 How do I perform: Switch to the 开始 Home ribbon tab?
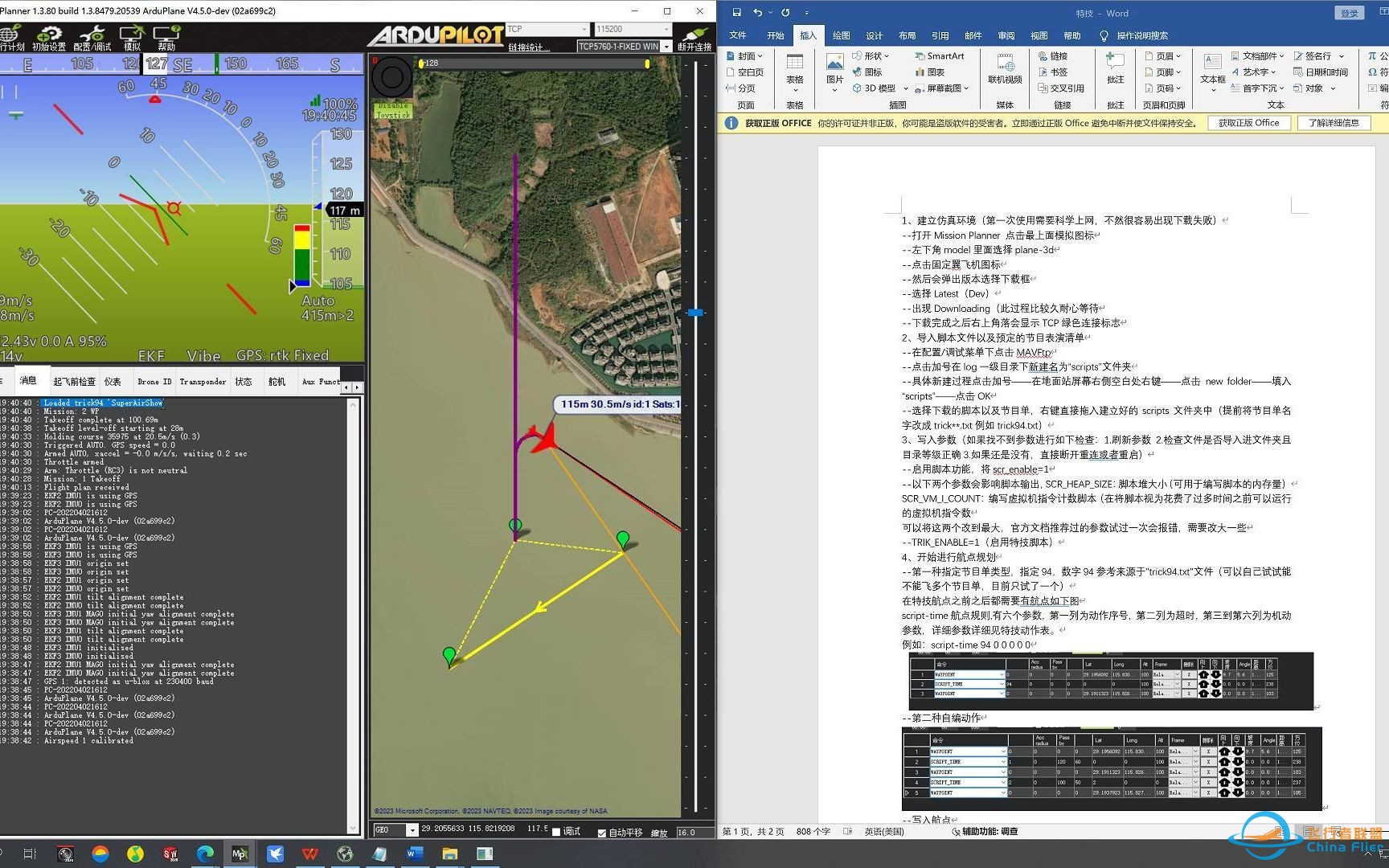[775, 35]
